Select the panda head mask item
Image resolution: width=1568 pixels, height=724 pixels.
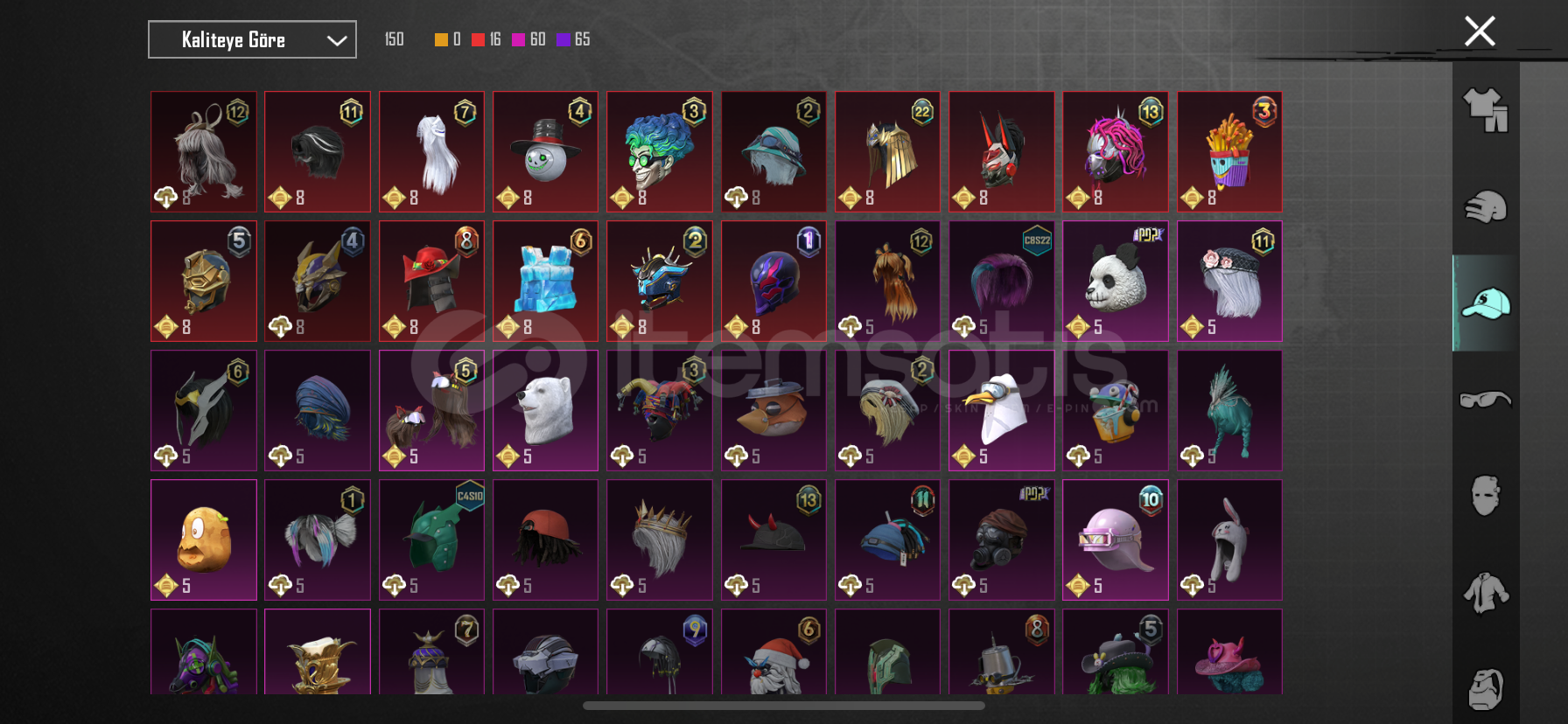1116,282
